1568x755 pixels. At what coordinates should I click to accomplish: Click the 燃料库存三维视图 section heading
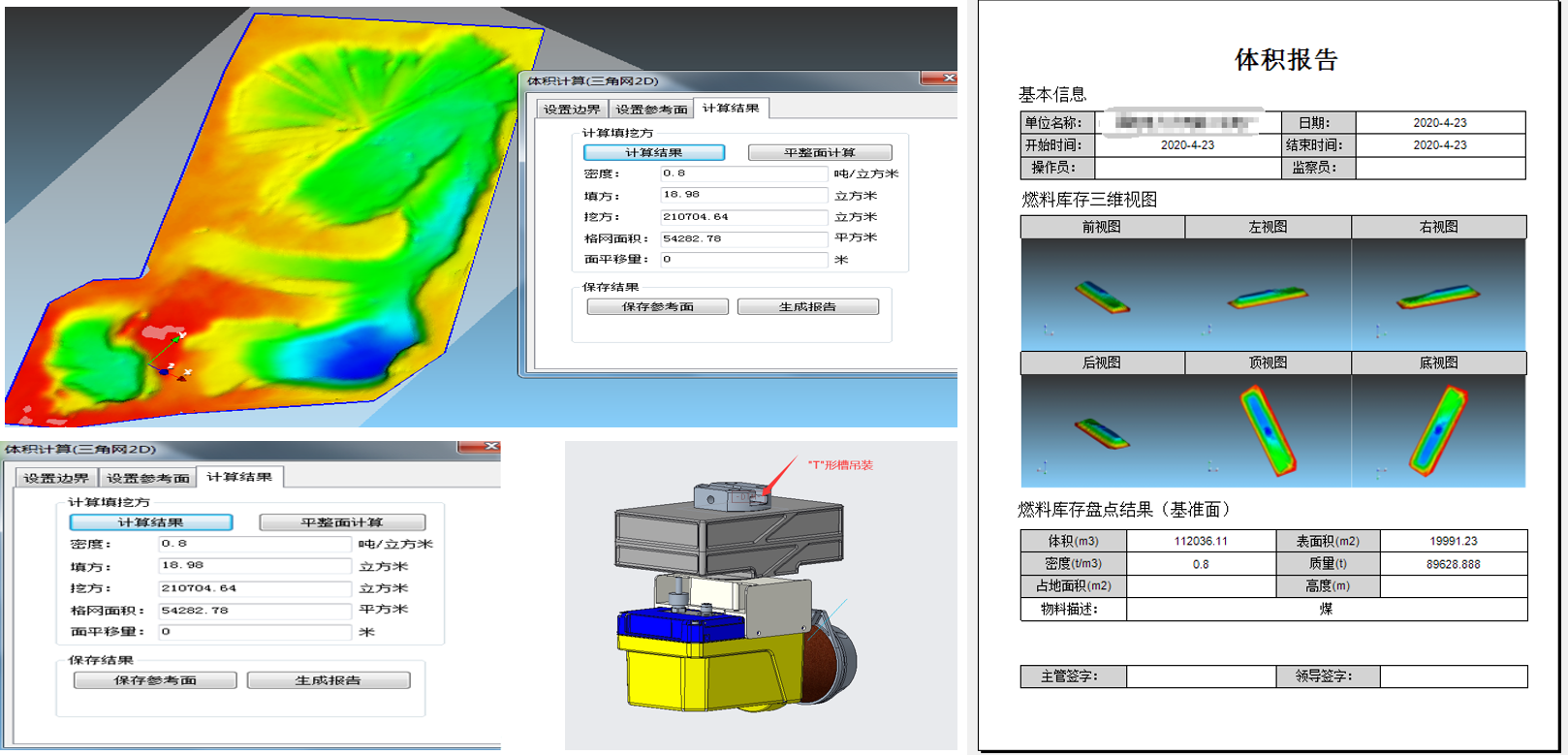point(1089,200)
